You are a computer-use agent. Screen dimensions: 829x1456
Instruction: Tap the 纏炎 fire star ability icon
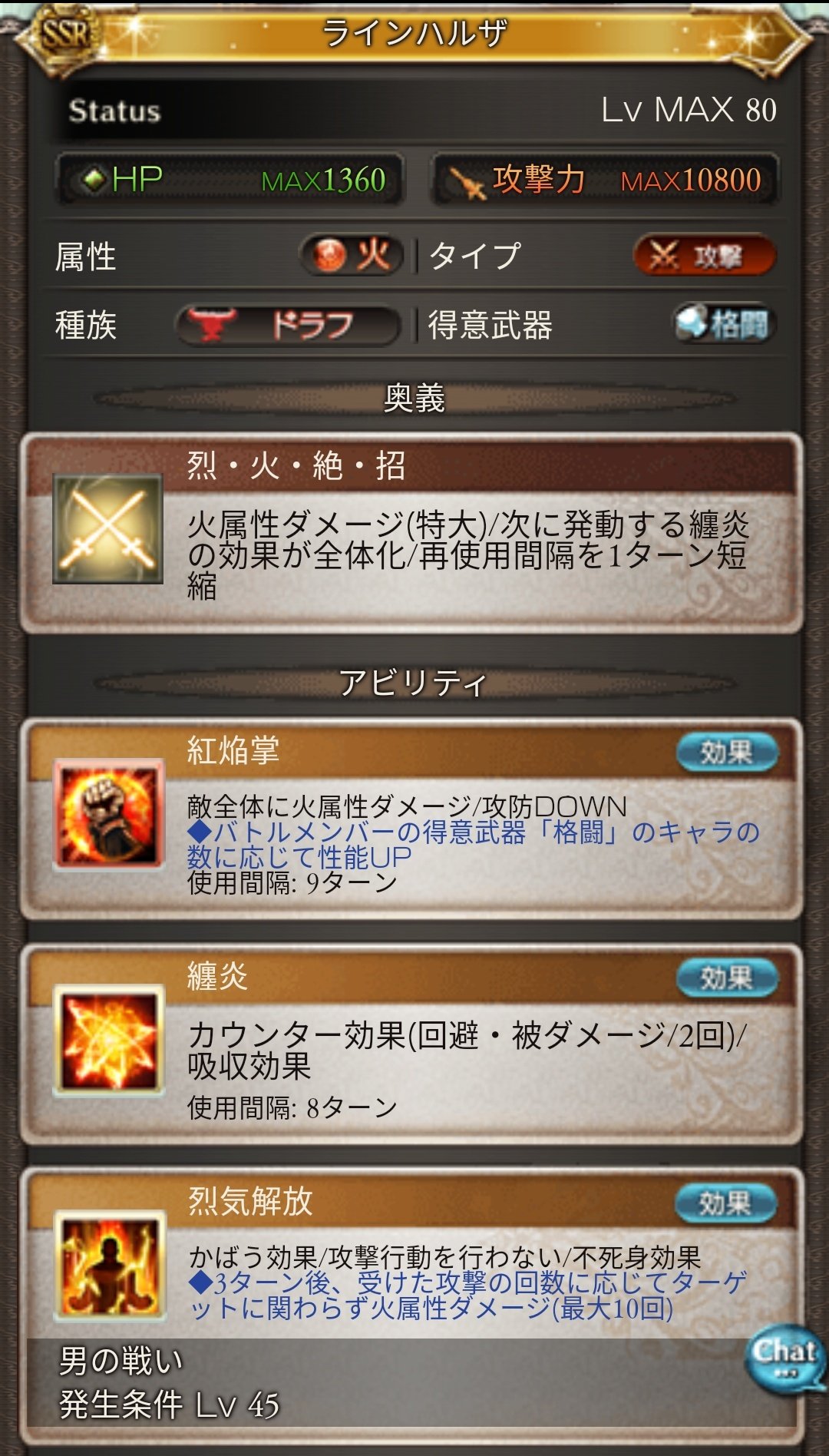point(108,1040)
